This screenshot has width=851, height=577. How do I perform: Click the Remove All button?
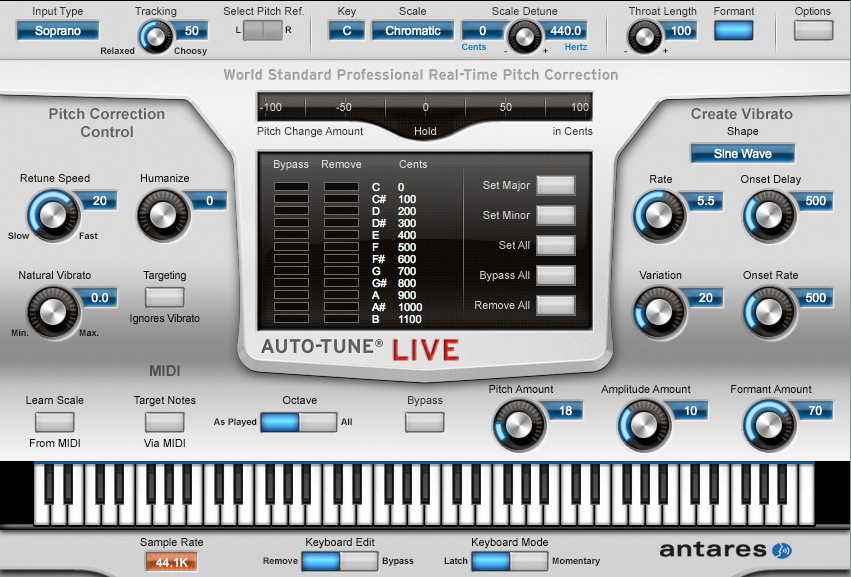tap(556, 305)
